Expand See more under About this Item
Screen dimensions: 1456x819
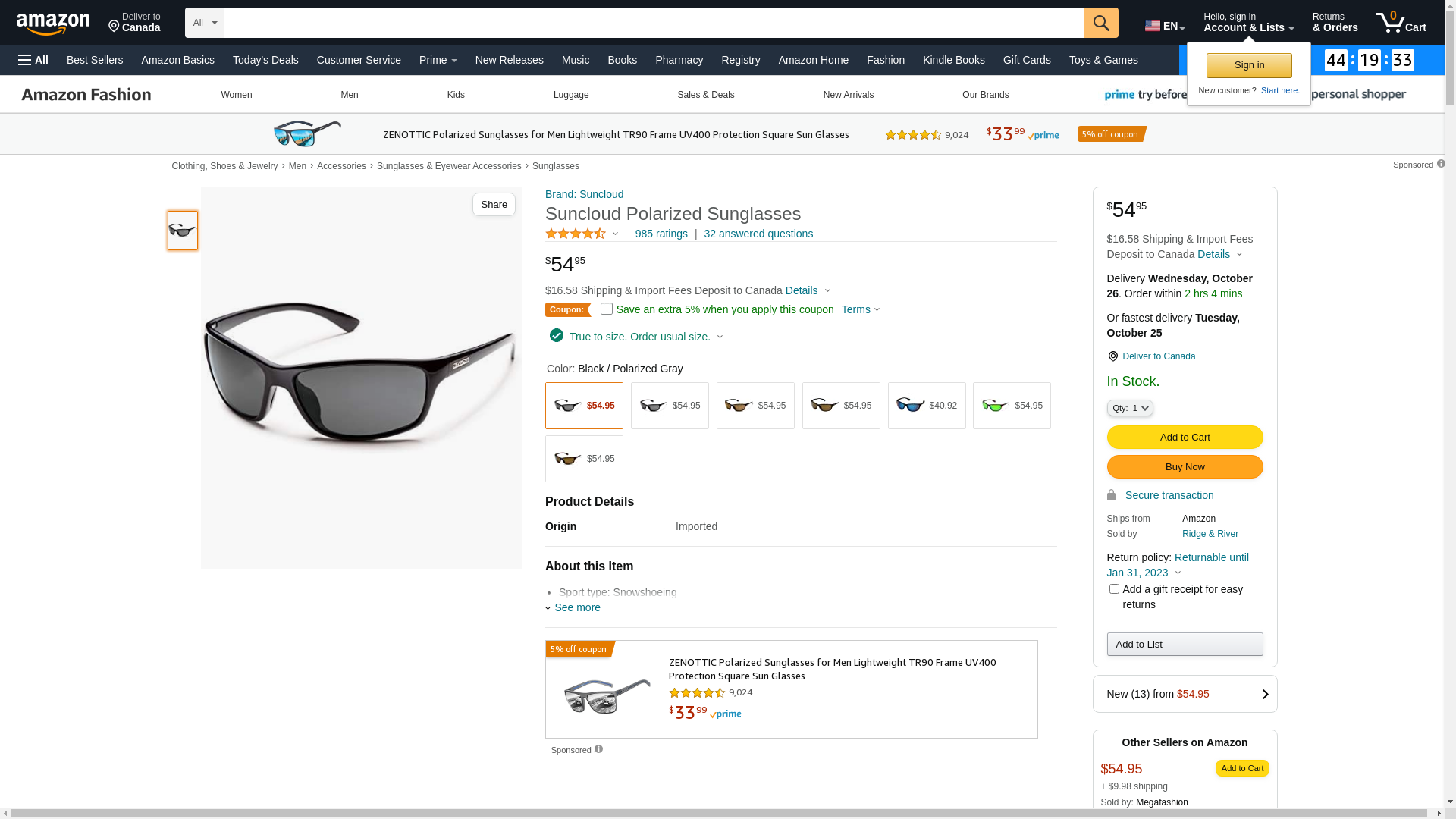[x=576, y=607]
